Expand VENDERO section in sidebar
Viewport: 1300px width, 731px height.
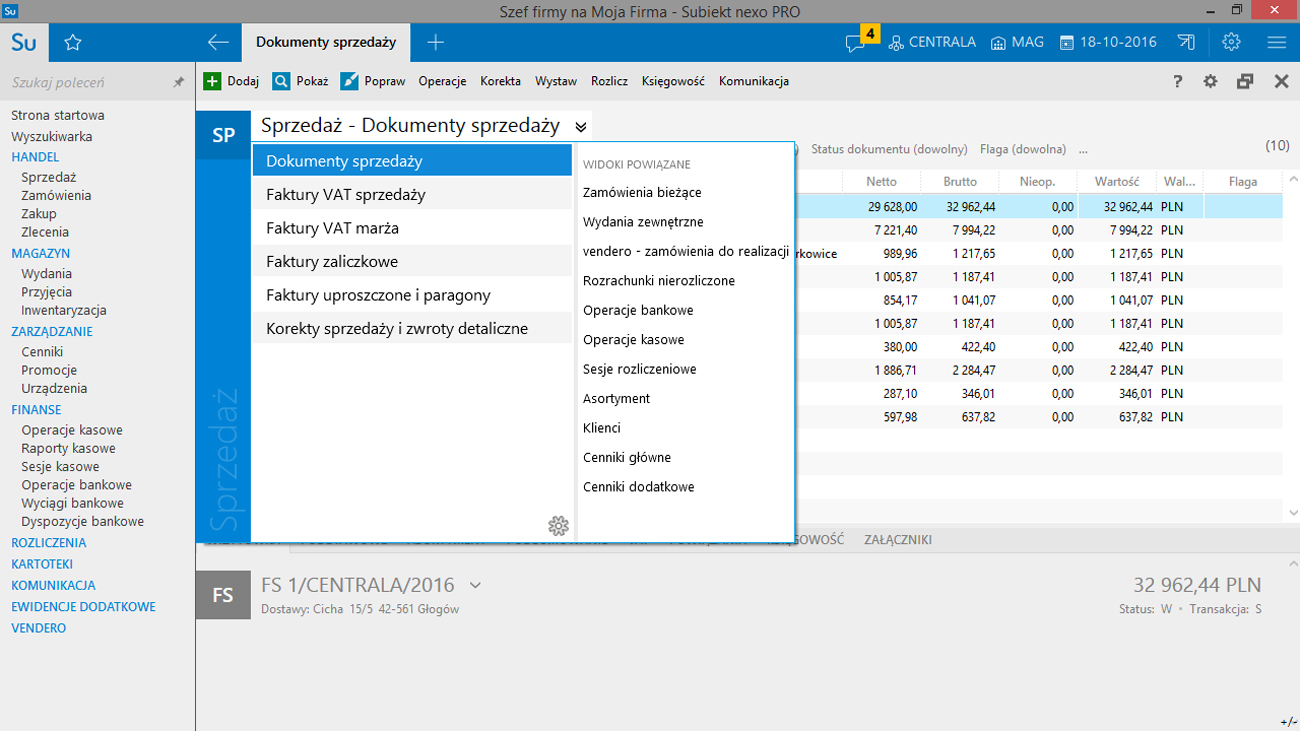click(x=39, y=628)
